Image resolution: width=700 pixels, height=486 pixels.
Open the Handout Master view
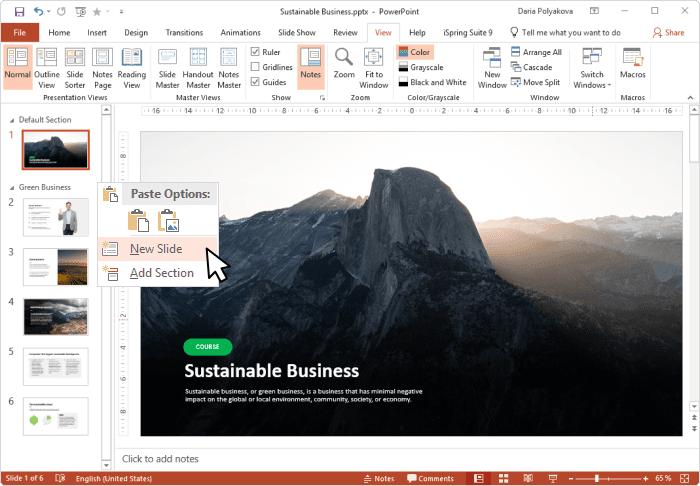[199, 68]
